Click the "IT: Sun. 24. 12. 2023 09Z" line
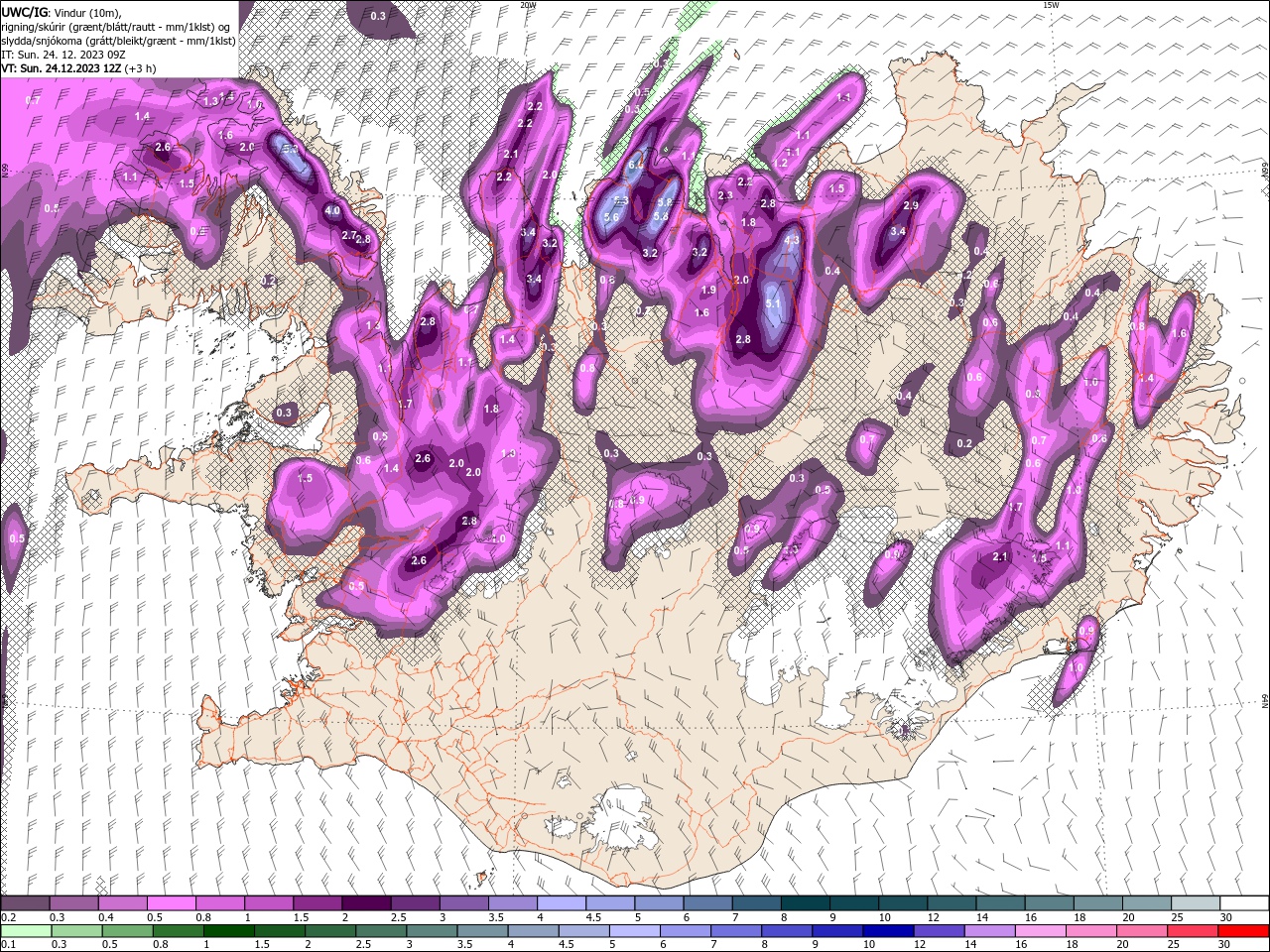 [x=63, y=55]
